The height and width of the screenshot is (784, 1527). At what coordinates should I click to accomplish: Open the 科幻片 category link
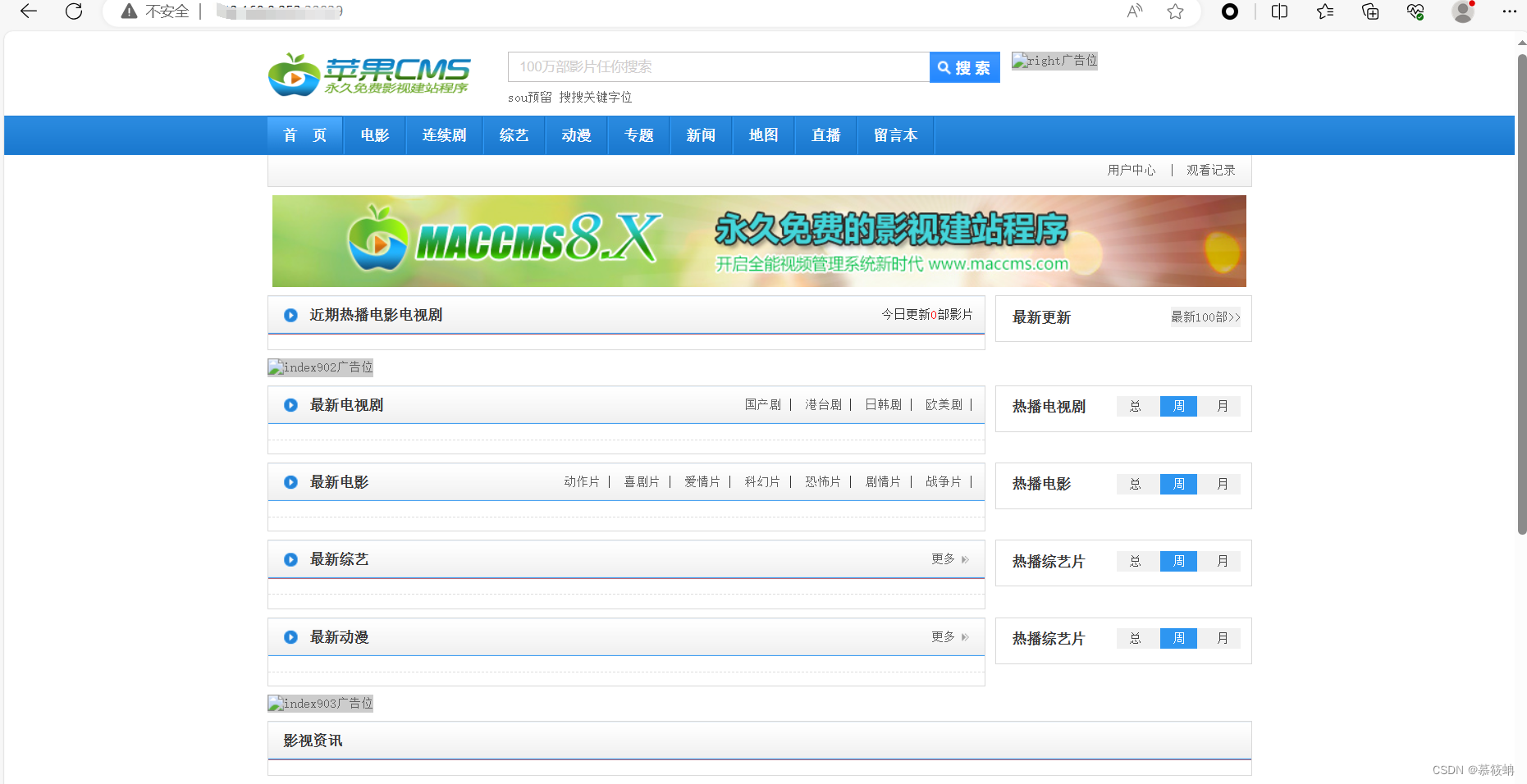pyautogui.click(x=762, y=482)
